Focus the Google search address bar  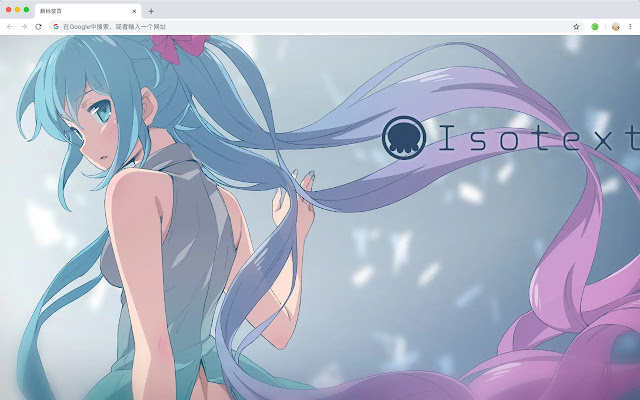[316, 27]
